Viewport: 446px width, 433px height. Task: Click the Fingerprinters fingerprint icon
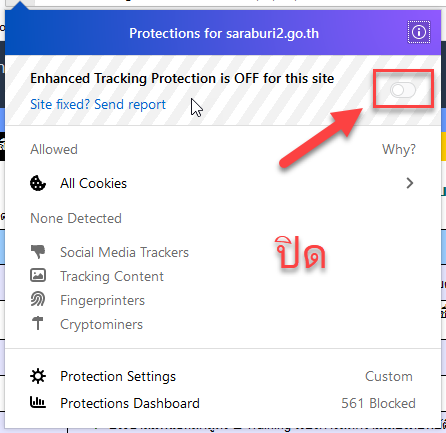[38, 299]
